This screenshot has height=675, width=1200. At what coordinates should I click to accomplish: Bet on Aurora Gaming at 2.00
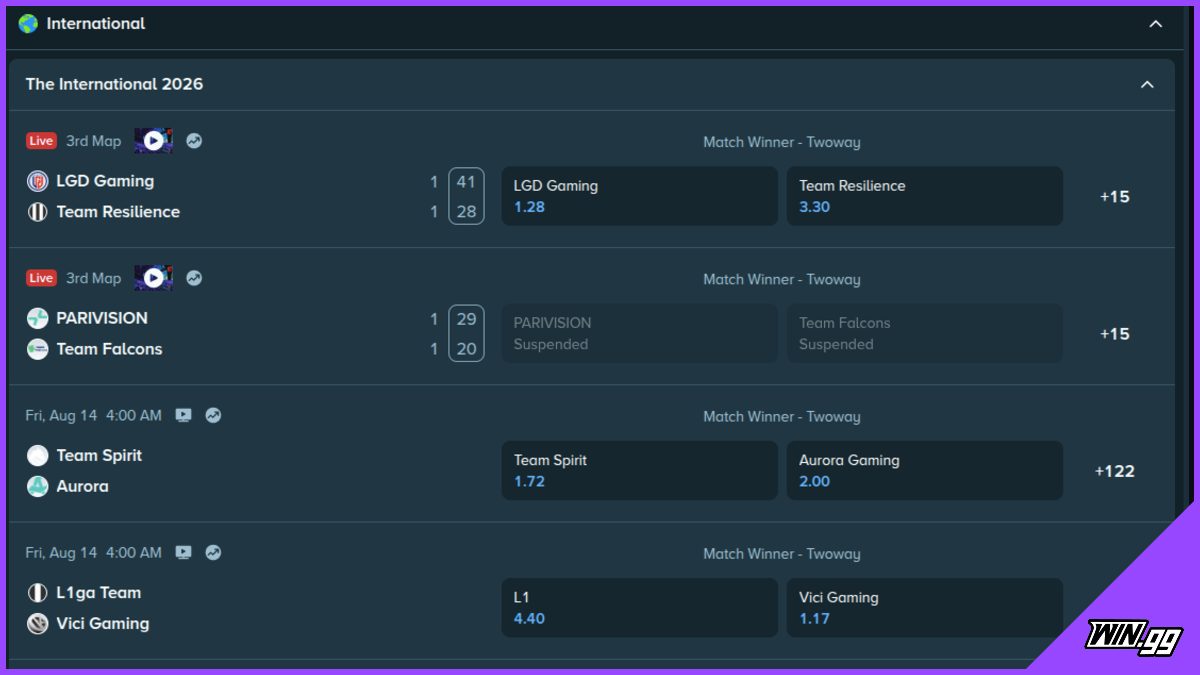[925, 470]
